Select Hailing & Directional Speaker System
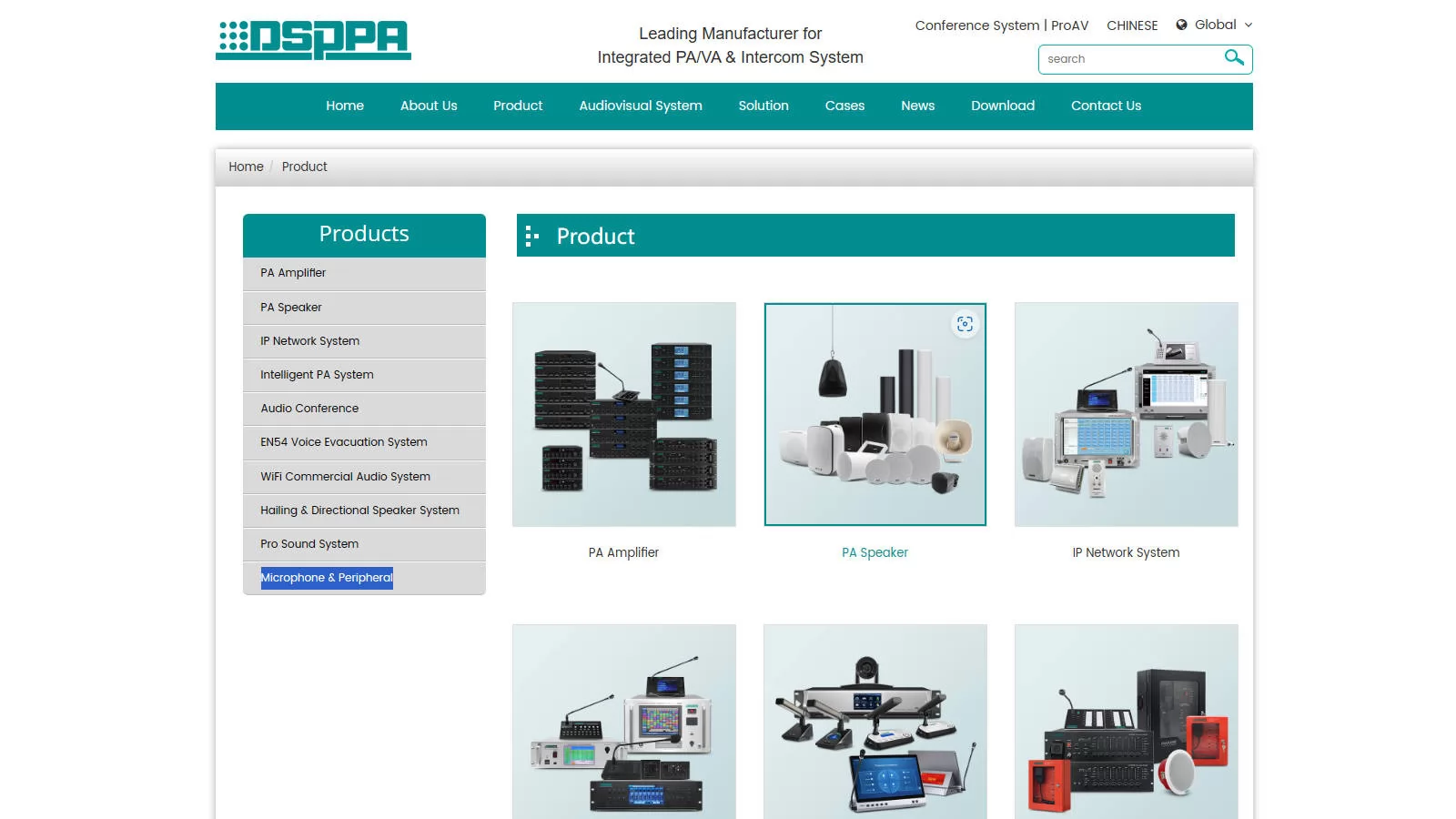1456x819 pixels. (x=359, y=511)
